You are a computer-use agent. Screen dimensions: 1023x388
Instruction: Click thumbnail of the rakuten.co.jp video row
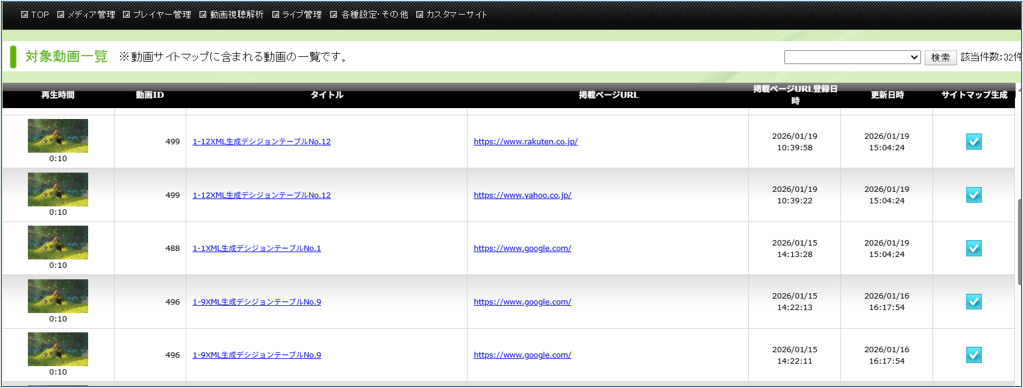coord(58,136)
